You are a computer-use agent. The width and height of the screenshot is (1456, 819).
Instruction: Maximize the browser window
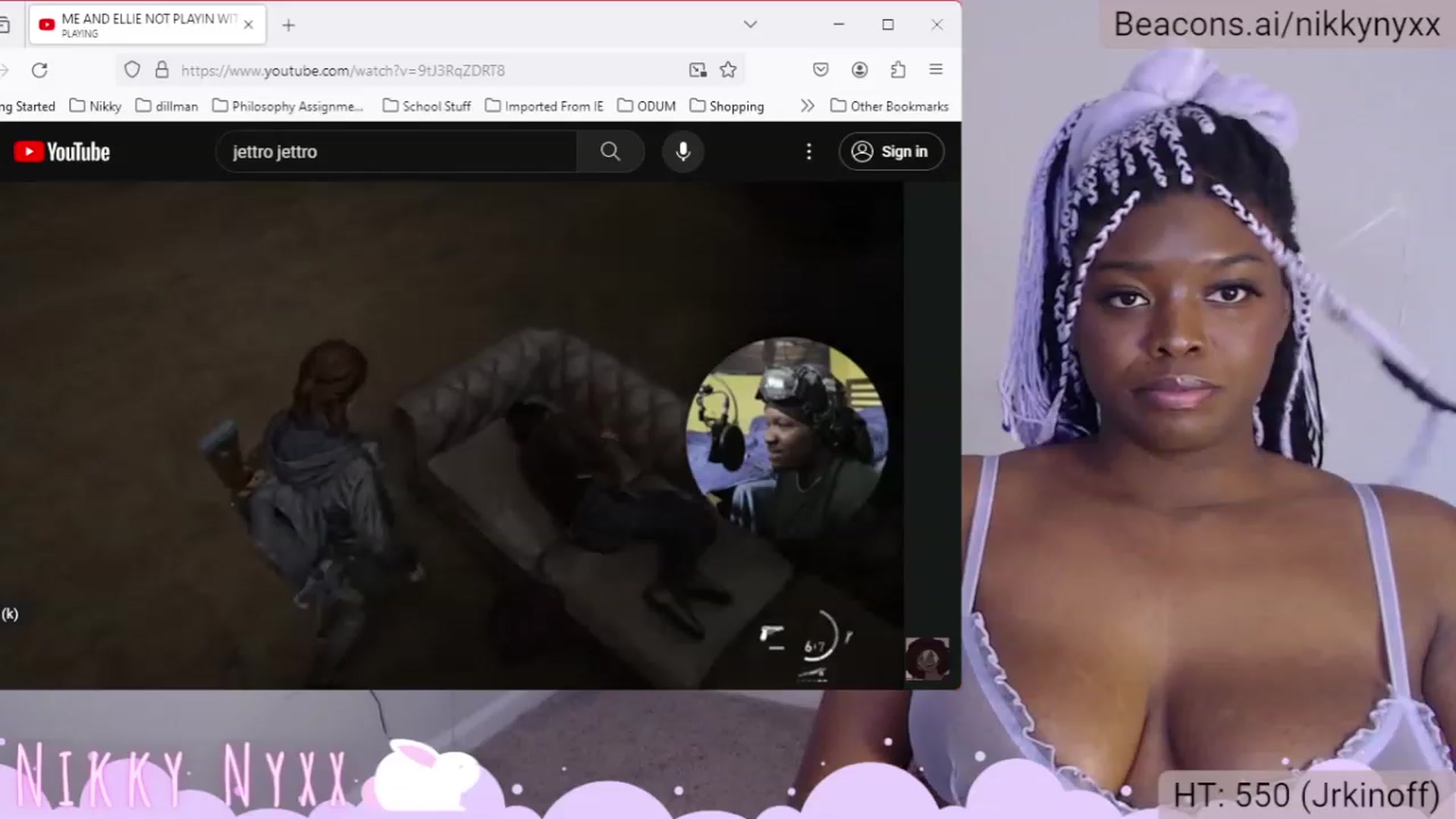(x=888, y=24)
